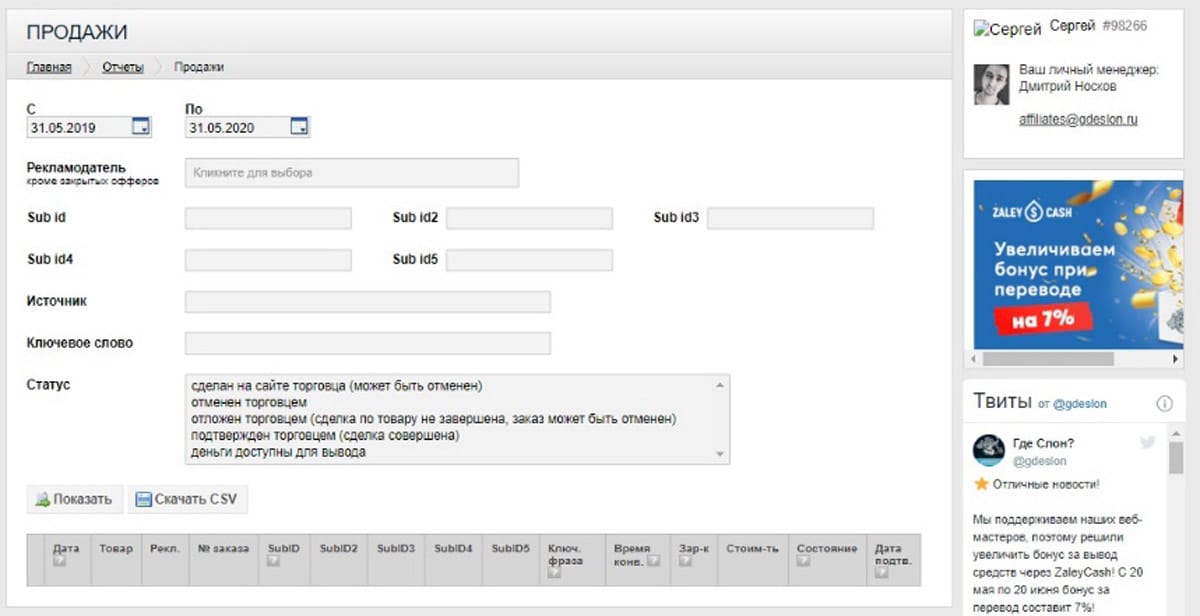This screenshot has height=616, width=1200.
Task: Open the calendar picker for the С date
Action: click(142, 127)
